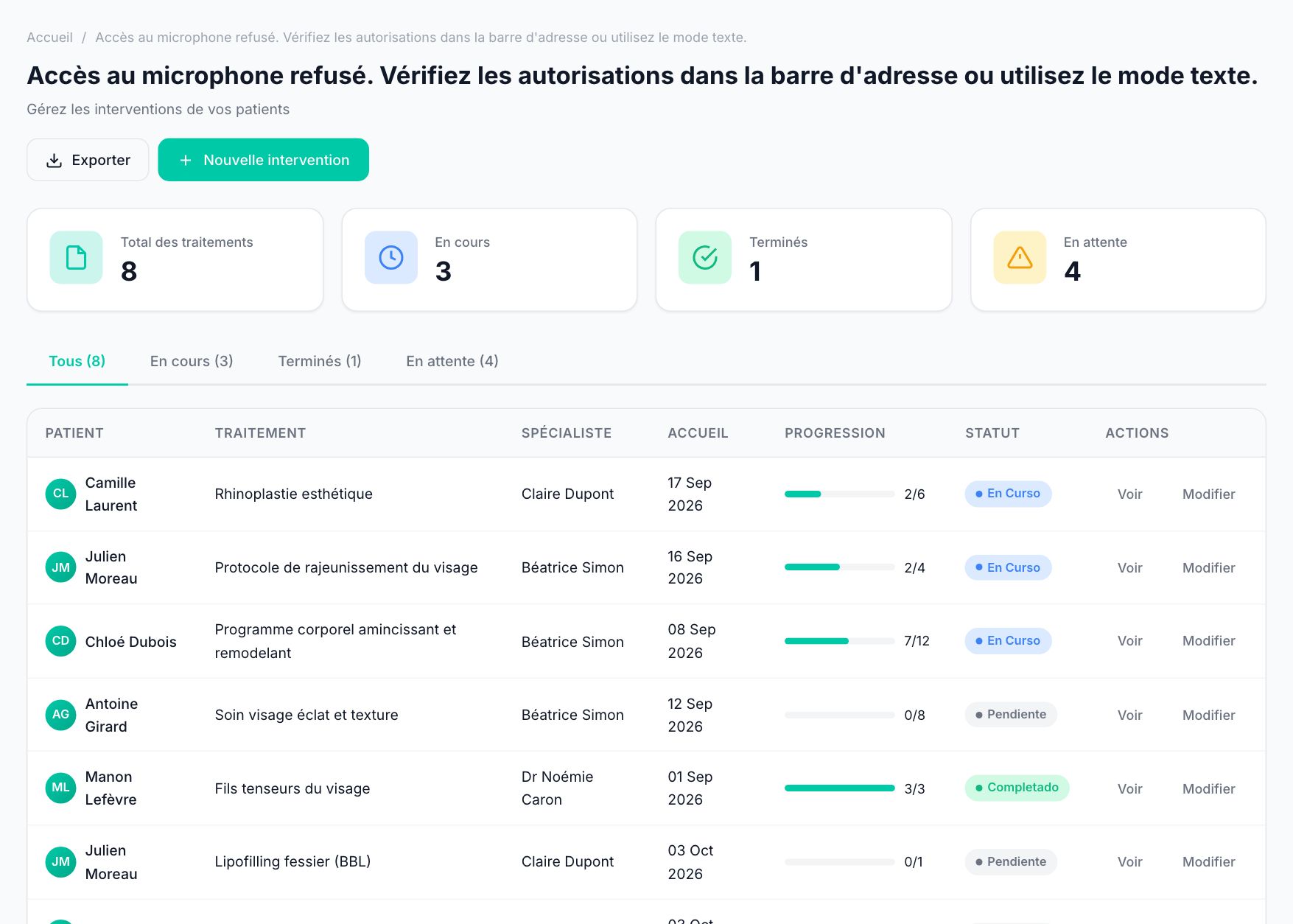1293x924 pixels.
Task: Click the 7/12 progress bar
Action: (x=839, y=641)
